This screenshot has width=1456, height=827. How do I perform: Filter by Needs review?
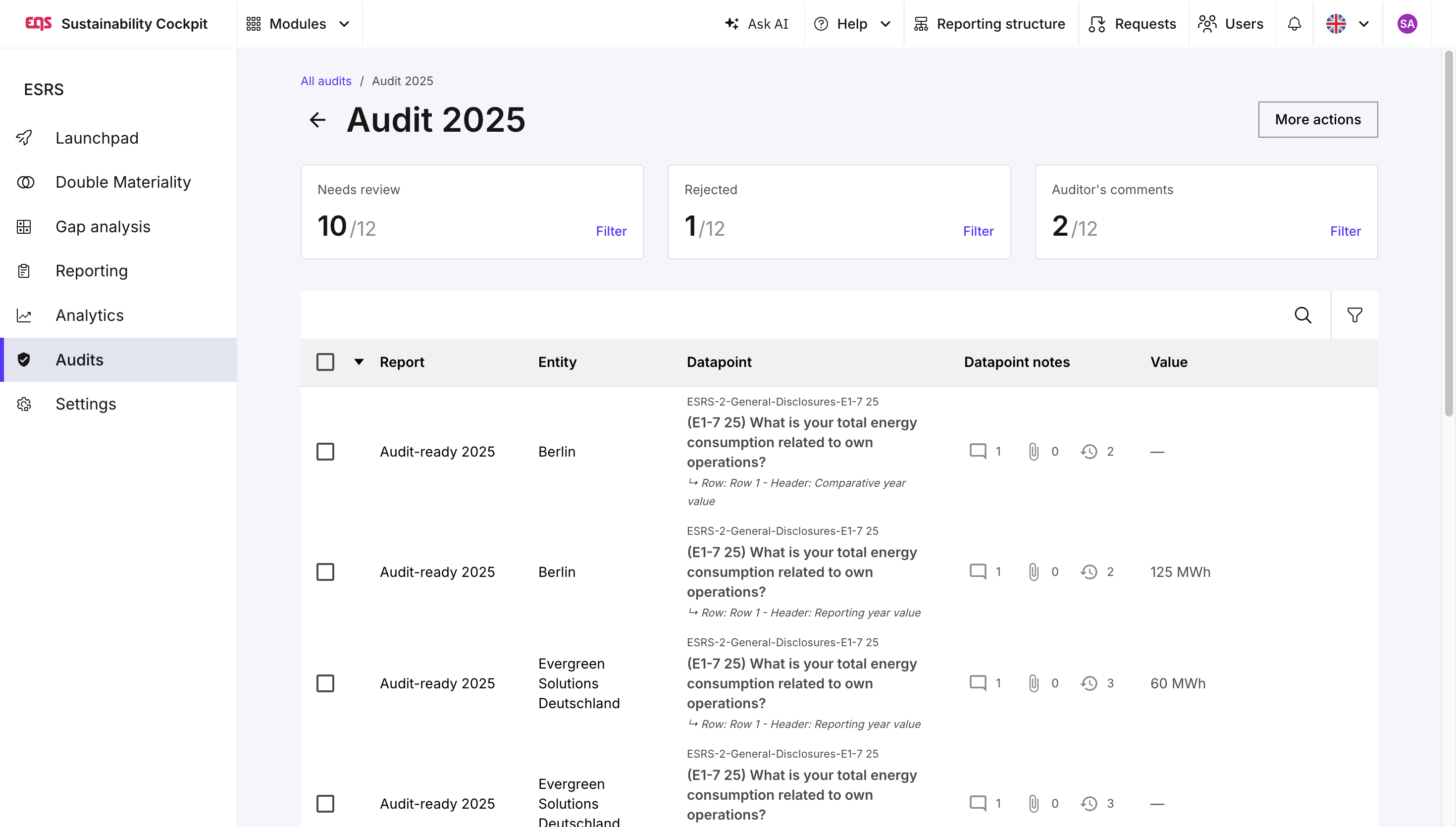coord(611,231)
